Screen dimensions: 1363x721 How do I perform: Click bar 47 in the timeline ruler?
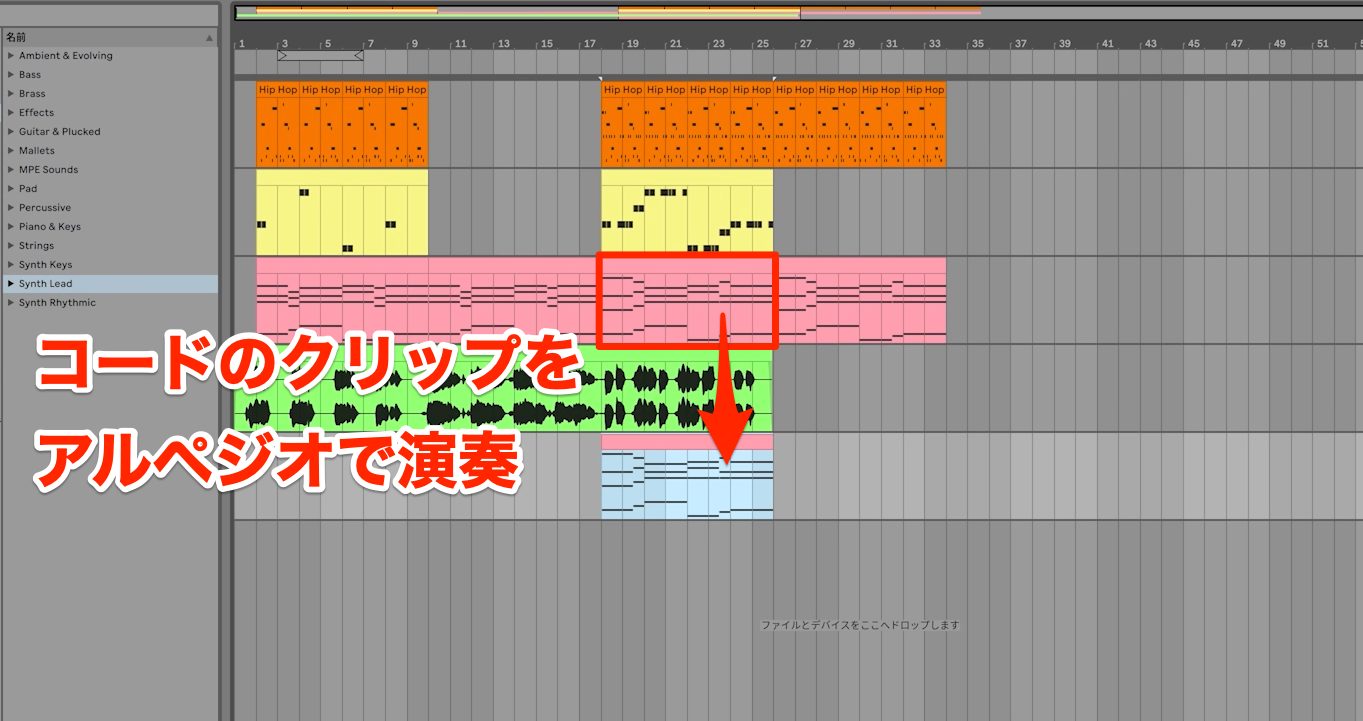click(x=1237, y=44)
